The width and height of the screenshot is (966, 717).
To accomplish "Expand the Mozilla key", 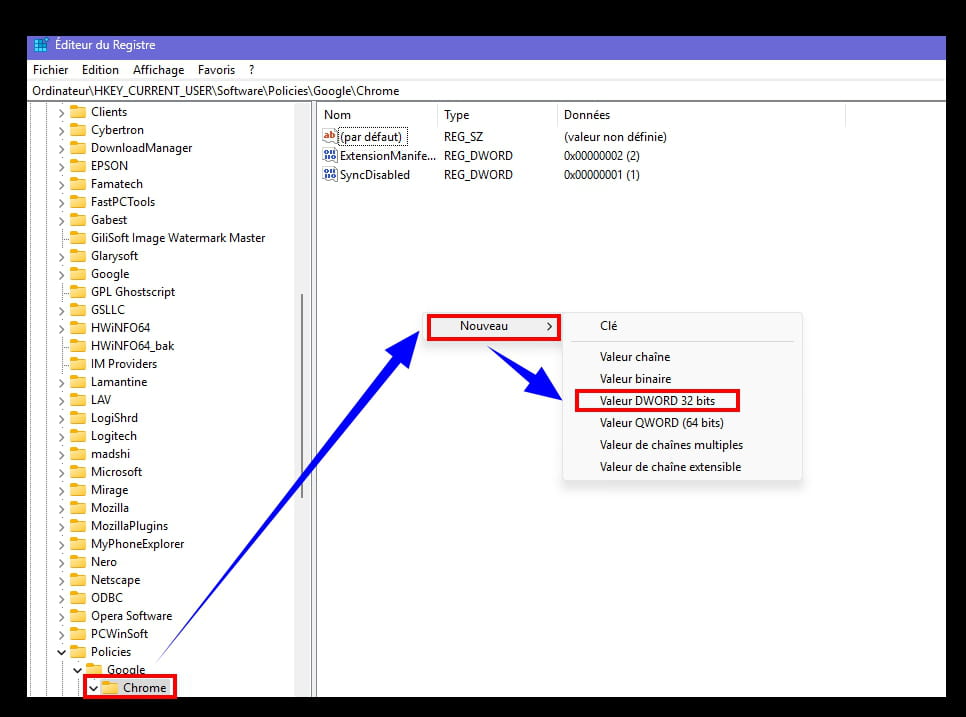I will [x=61, y=509].
